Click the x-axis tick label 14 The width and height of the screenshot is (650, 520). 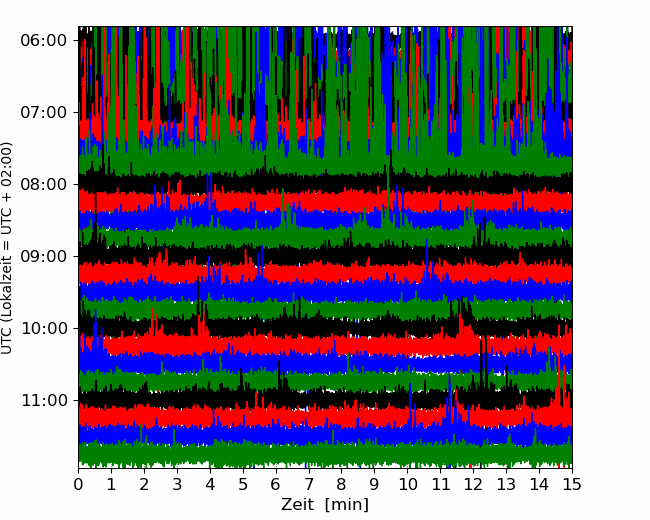point(539,484)
